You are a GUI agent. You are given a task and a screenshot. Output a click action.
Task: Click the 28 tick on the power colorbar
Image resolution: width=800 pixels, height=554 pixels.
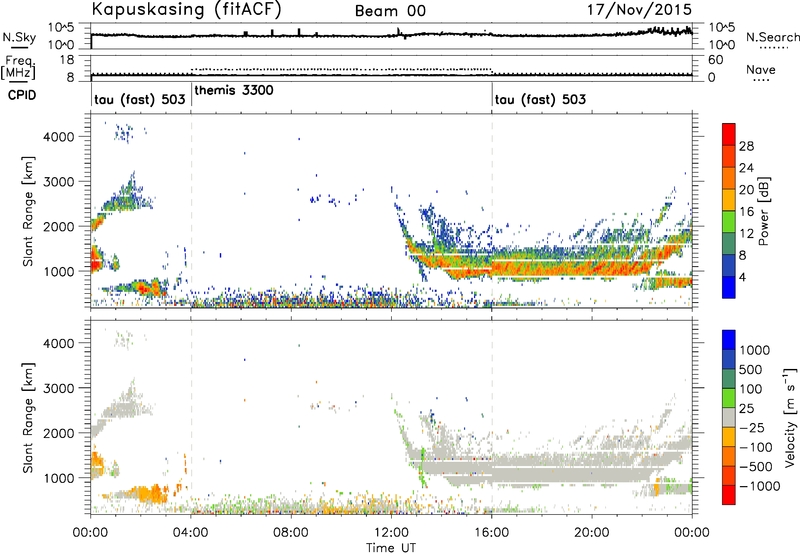pos(746,146)
